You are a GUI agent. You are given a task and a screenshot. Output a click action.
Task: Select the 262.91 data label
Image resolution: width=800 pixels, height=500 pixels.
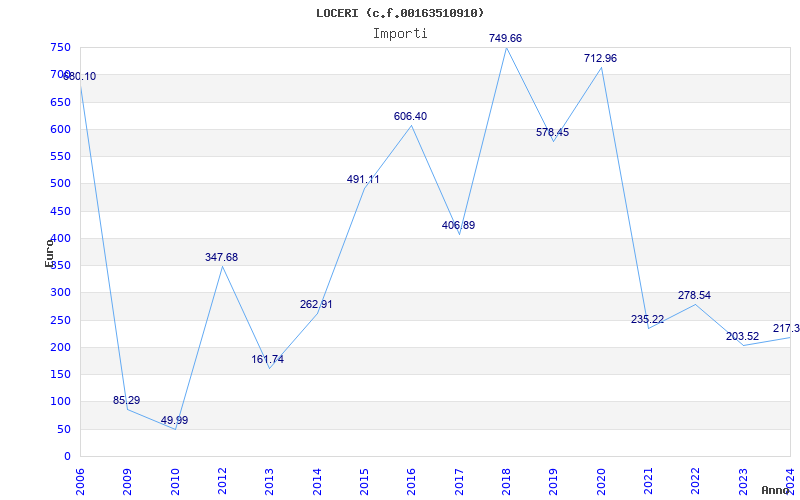316,305
